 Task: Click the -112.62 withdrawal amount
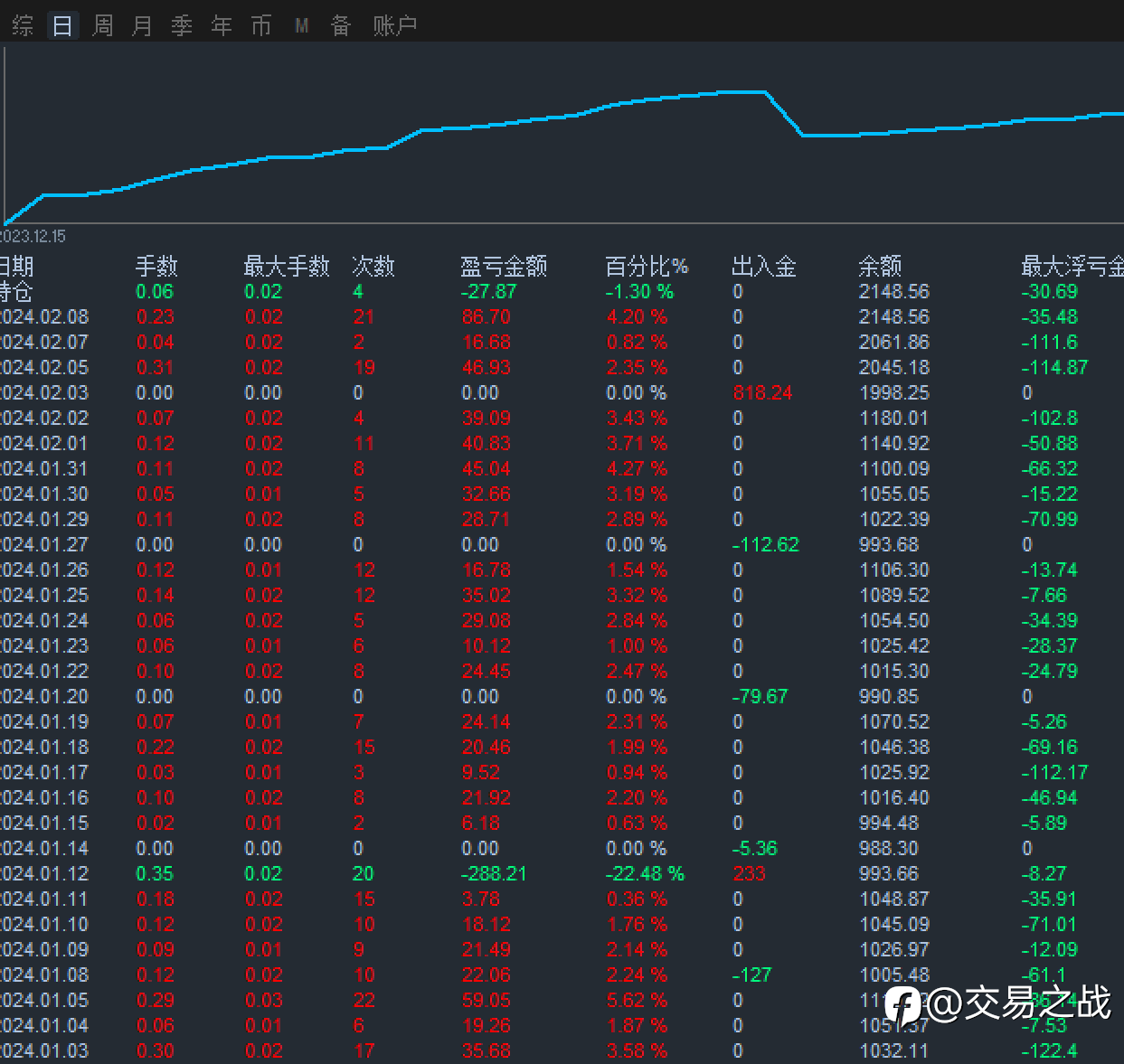pos(766,545)
